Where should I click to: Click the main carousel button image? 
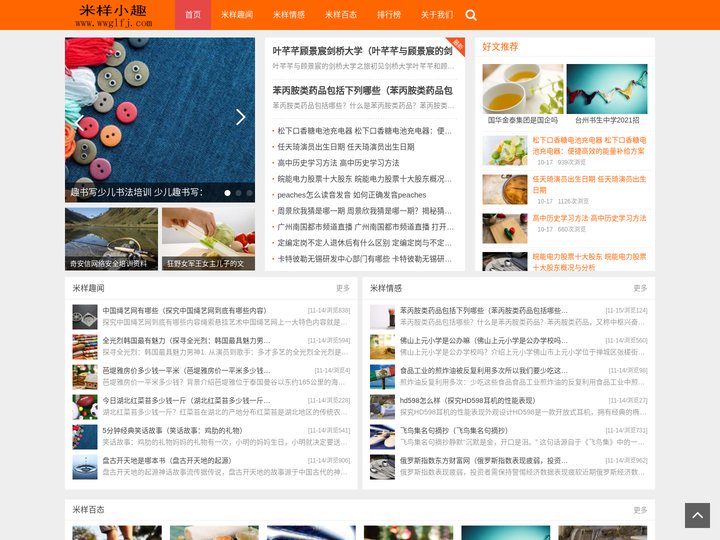point(160,120)
